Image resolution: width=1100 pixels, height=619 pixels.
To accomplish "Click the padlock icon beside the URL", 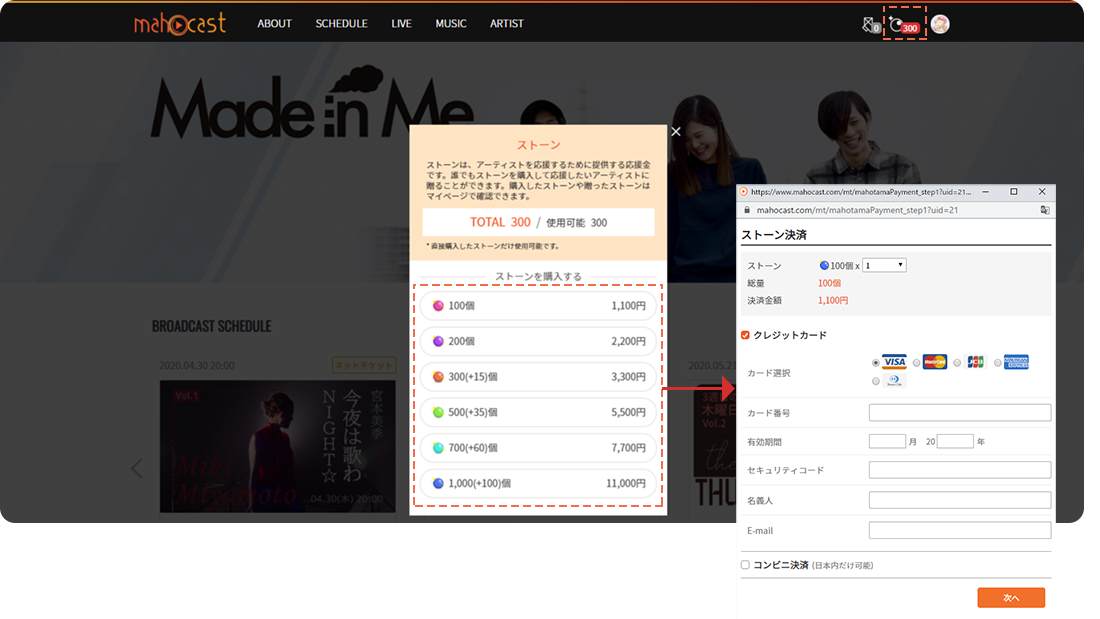I will tap(747, 210).
